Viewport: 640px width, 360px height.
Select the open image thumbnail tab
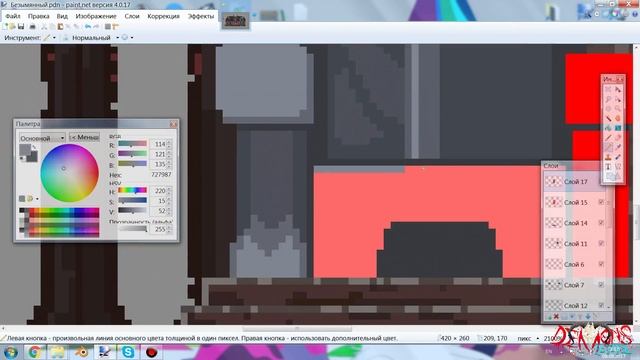click(x=236, y=20)
